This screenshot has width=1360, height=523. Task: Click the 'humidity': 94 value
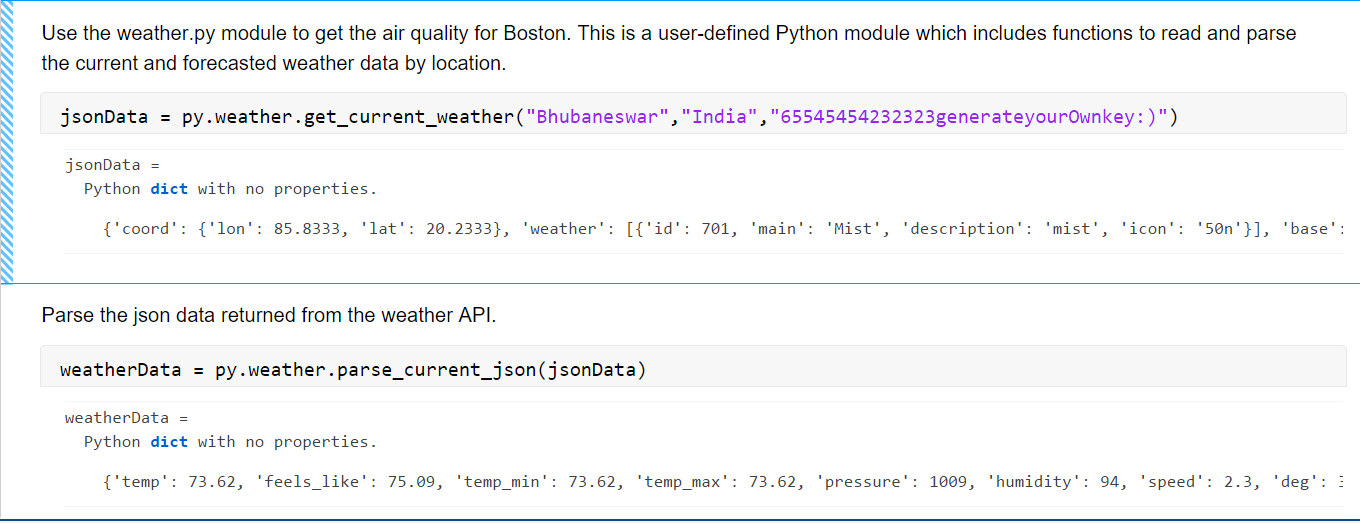(x=1054, y=481)
